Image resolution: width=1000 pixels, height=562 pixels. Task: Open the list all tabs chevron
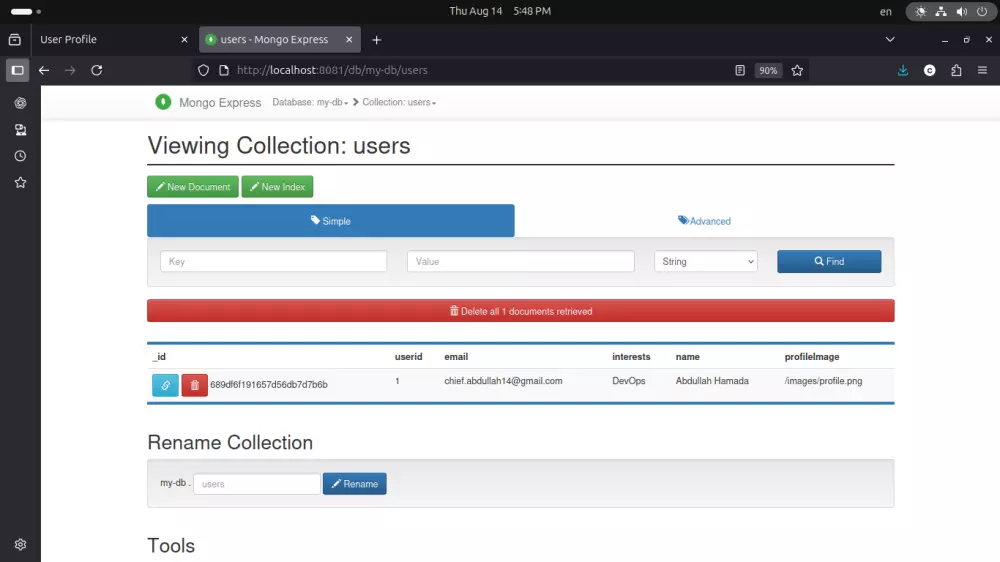click(890, 40)
